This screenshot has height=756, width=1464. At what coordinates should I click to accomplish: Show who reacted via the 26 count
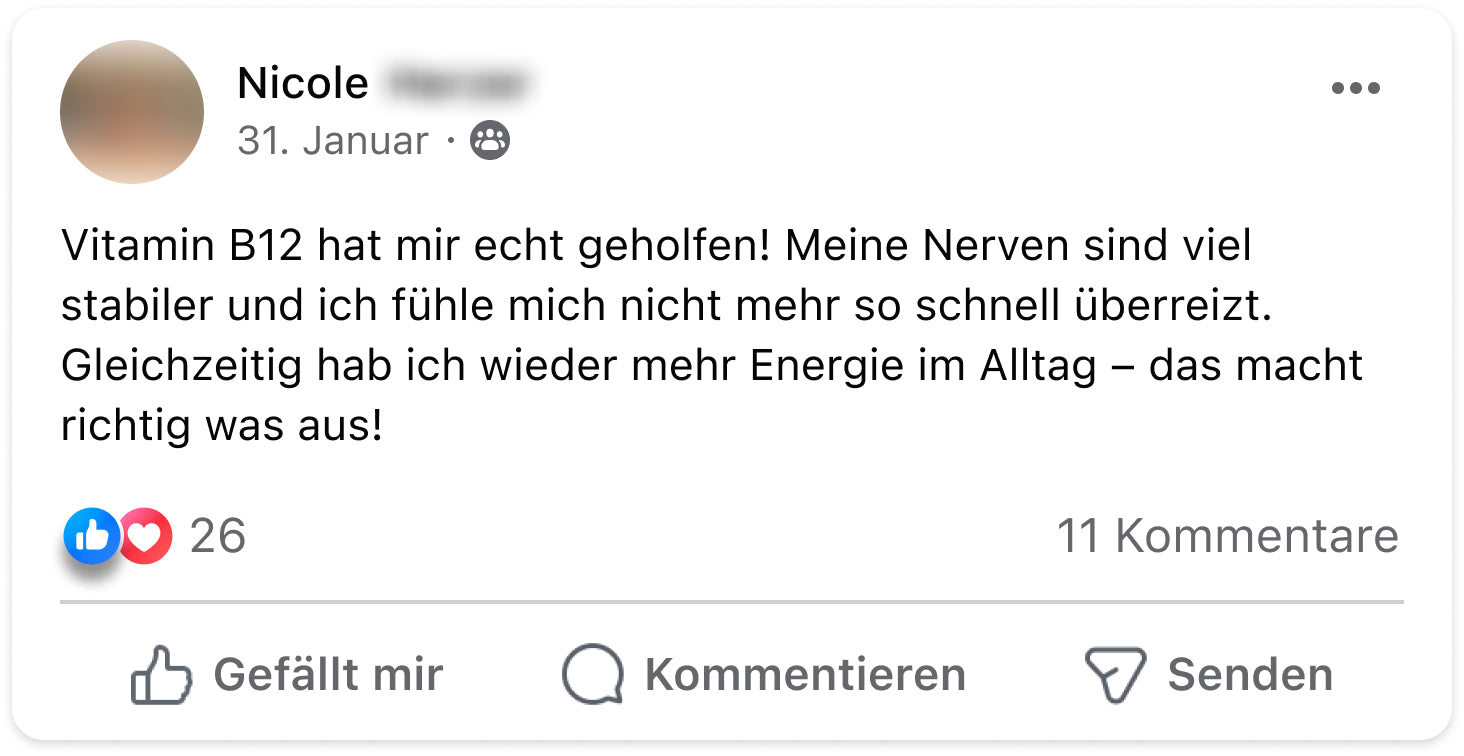click(x=218, y=536)
